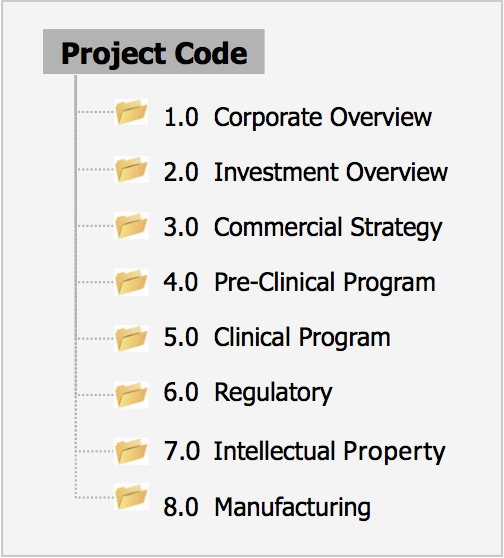This screenshot has height=558, width=504.
Task: Open the 1.0 Corporate Overview label
Action: coord(298,117)
